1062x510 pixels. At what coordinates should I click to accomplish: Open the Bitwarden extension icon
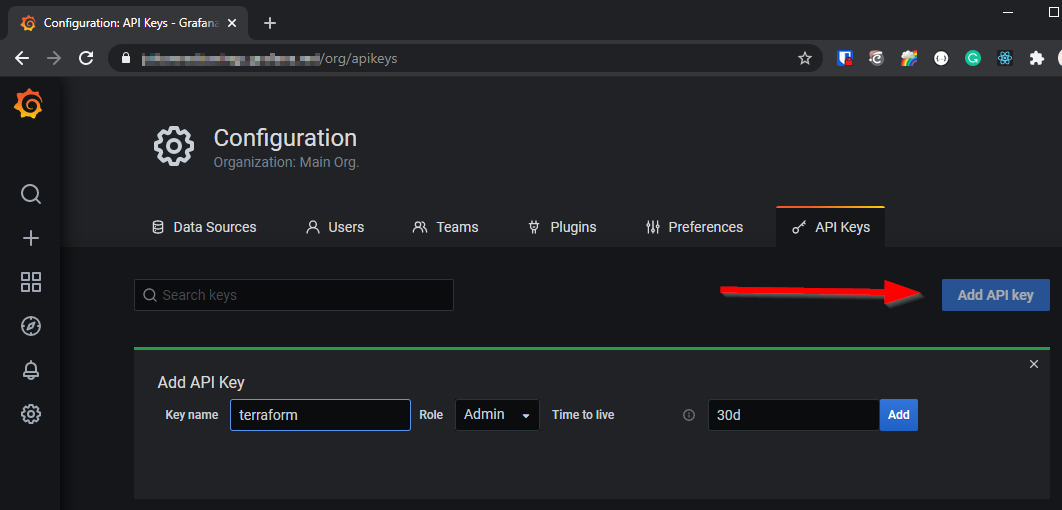844,58
